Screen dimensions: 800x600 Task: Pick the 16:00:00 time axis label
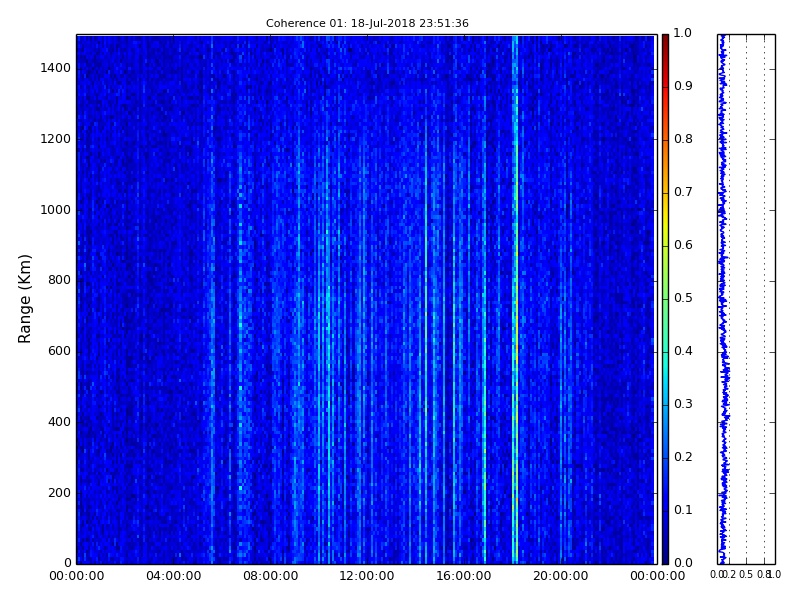(x=464, y=576)
